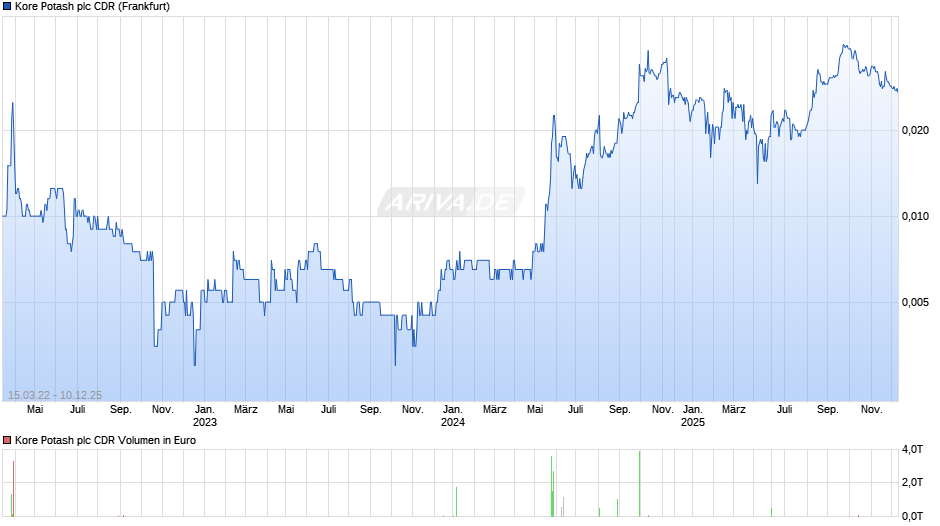940x526 pixels.
Task: Click the red legend square beside Volumen label
Action: (x=7, y=440)
